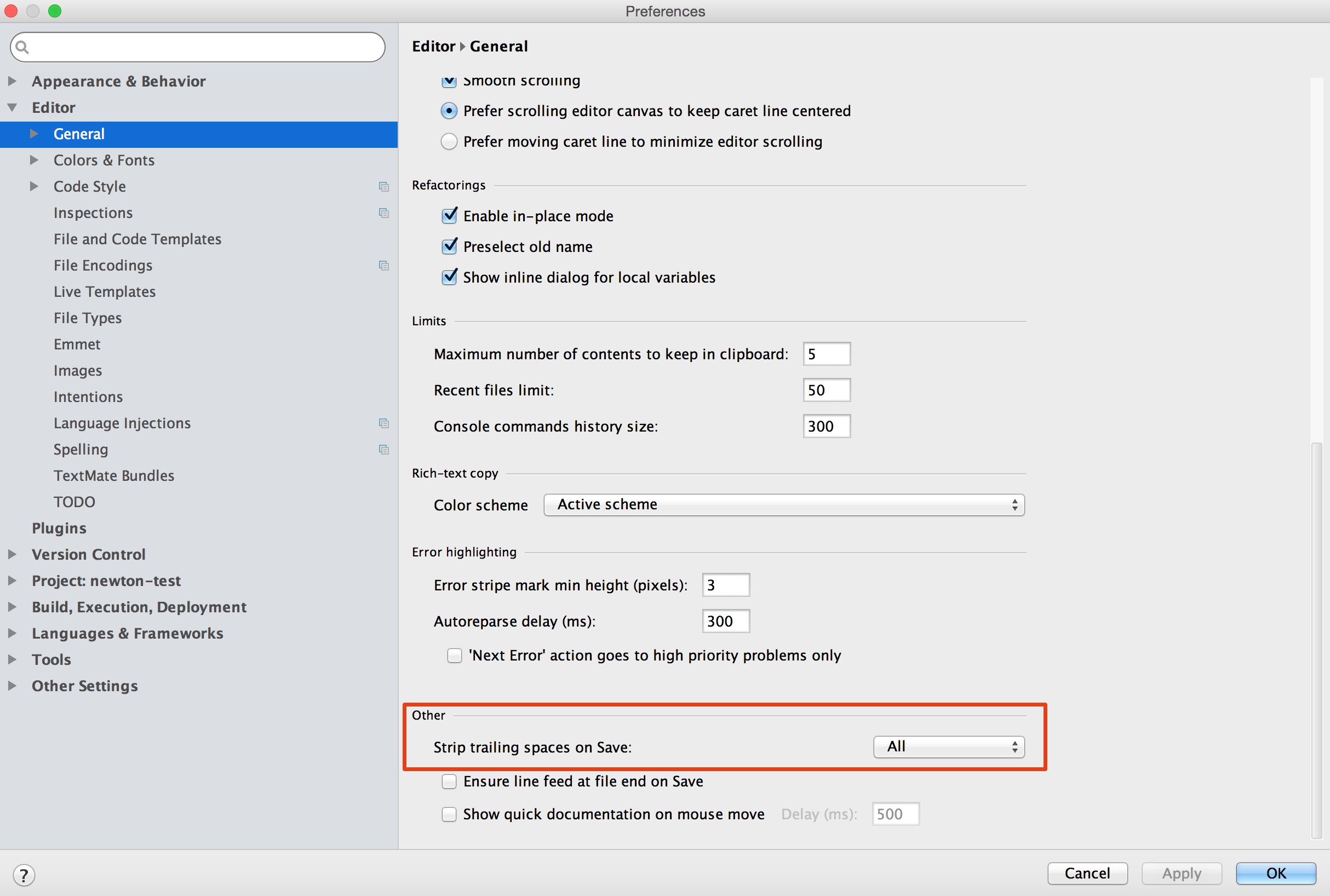Open the Color scheme Active scheme dropdown
The width and height of the screenshot is (1330, 896).
783,504
